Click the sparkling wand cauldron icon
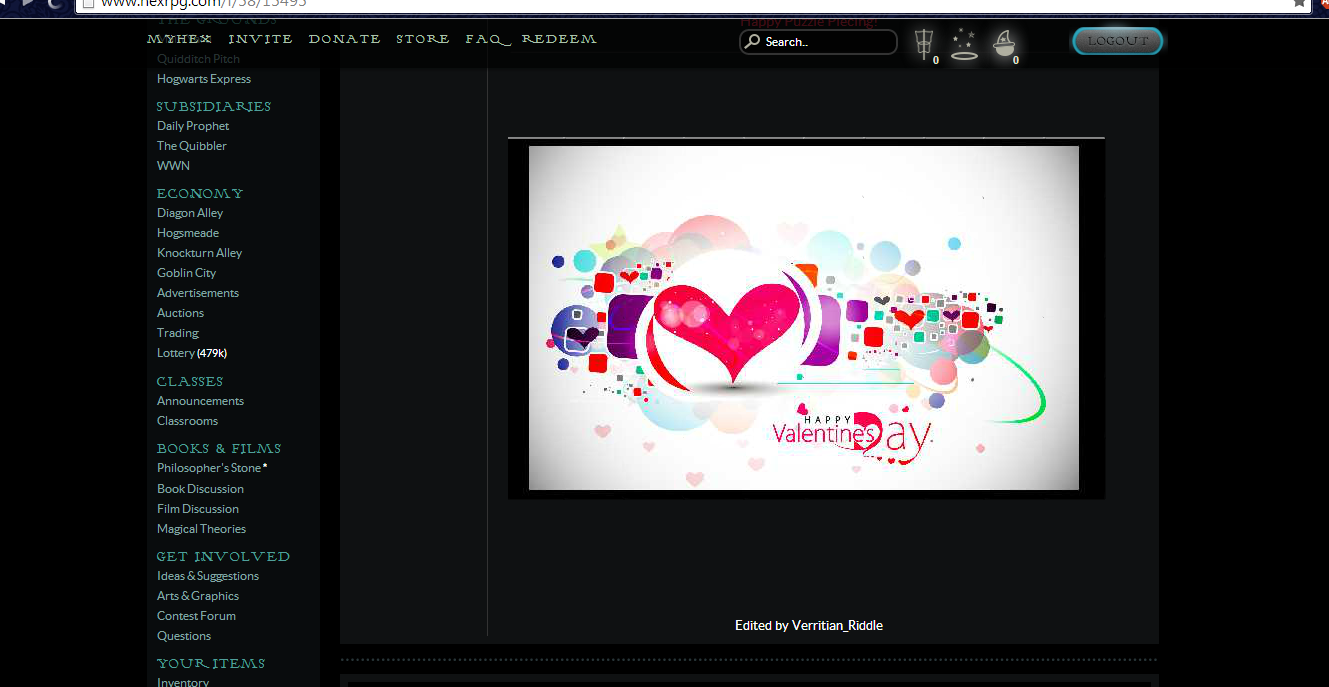 pyautogui.click(x=964, y=45)
